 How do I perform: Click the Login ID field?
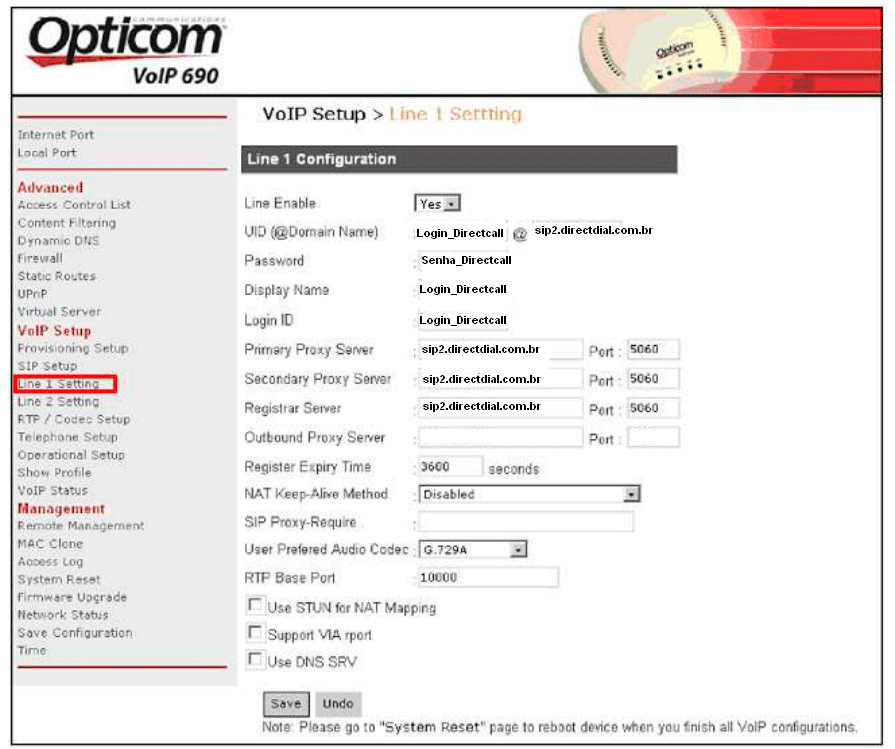point(463,320)
